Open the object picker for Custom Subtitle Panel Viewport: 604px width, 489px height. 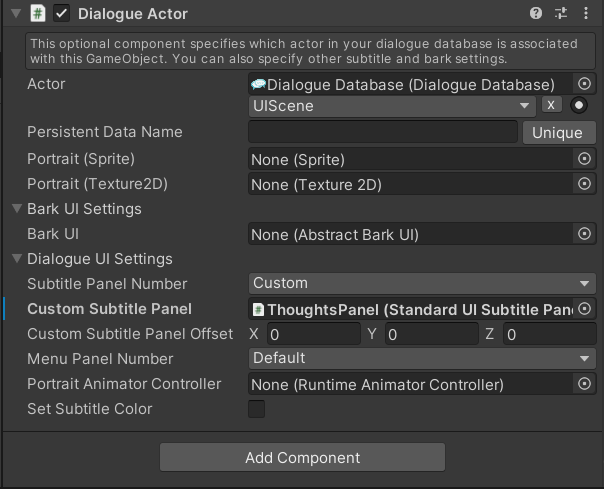pyautogui.click(x=584, y=309)
